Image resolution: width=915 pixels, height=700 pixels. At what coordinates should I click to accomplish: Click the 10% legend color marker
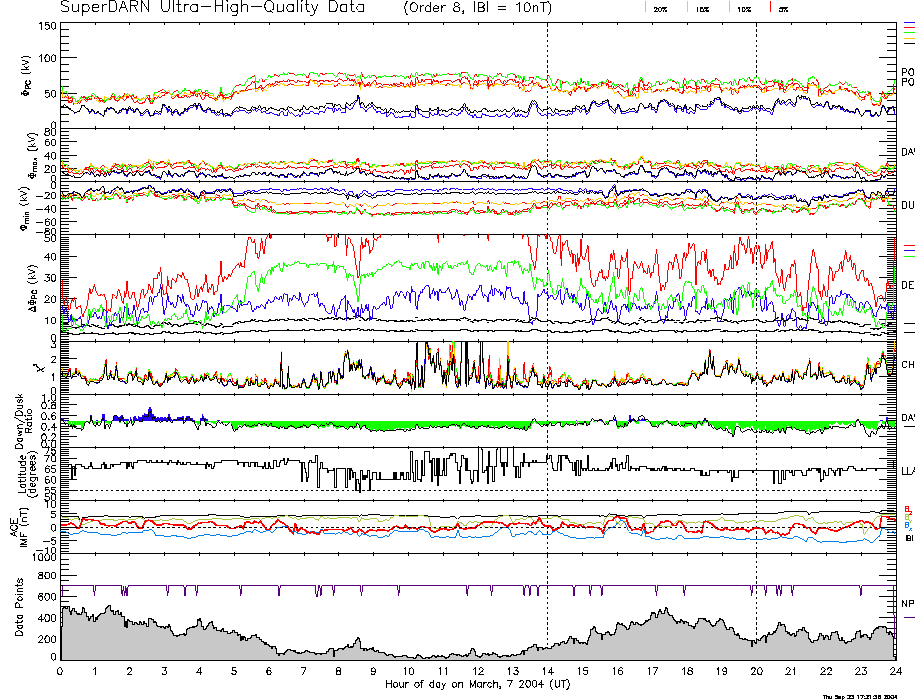point(729,8)
